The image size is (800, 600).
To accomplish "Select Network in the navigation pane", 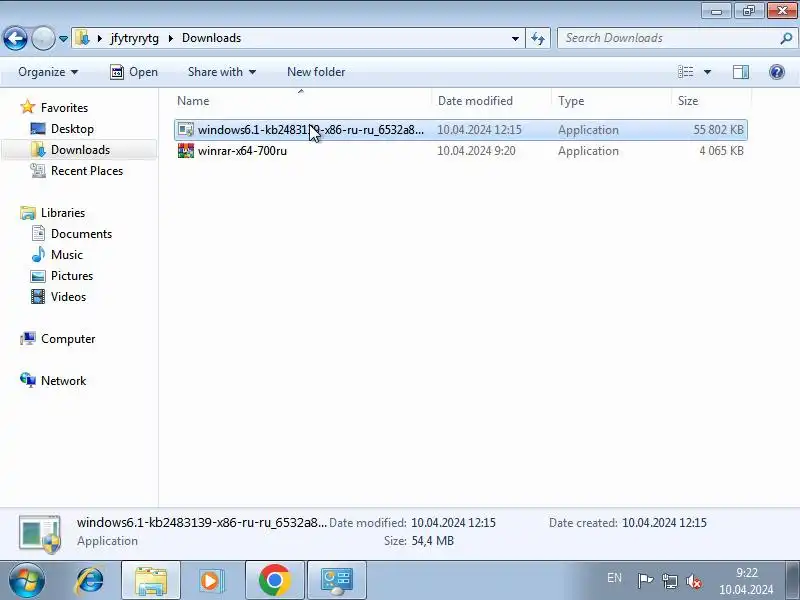I will click(x=63, y=381).
